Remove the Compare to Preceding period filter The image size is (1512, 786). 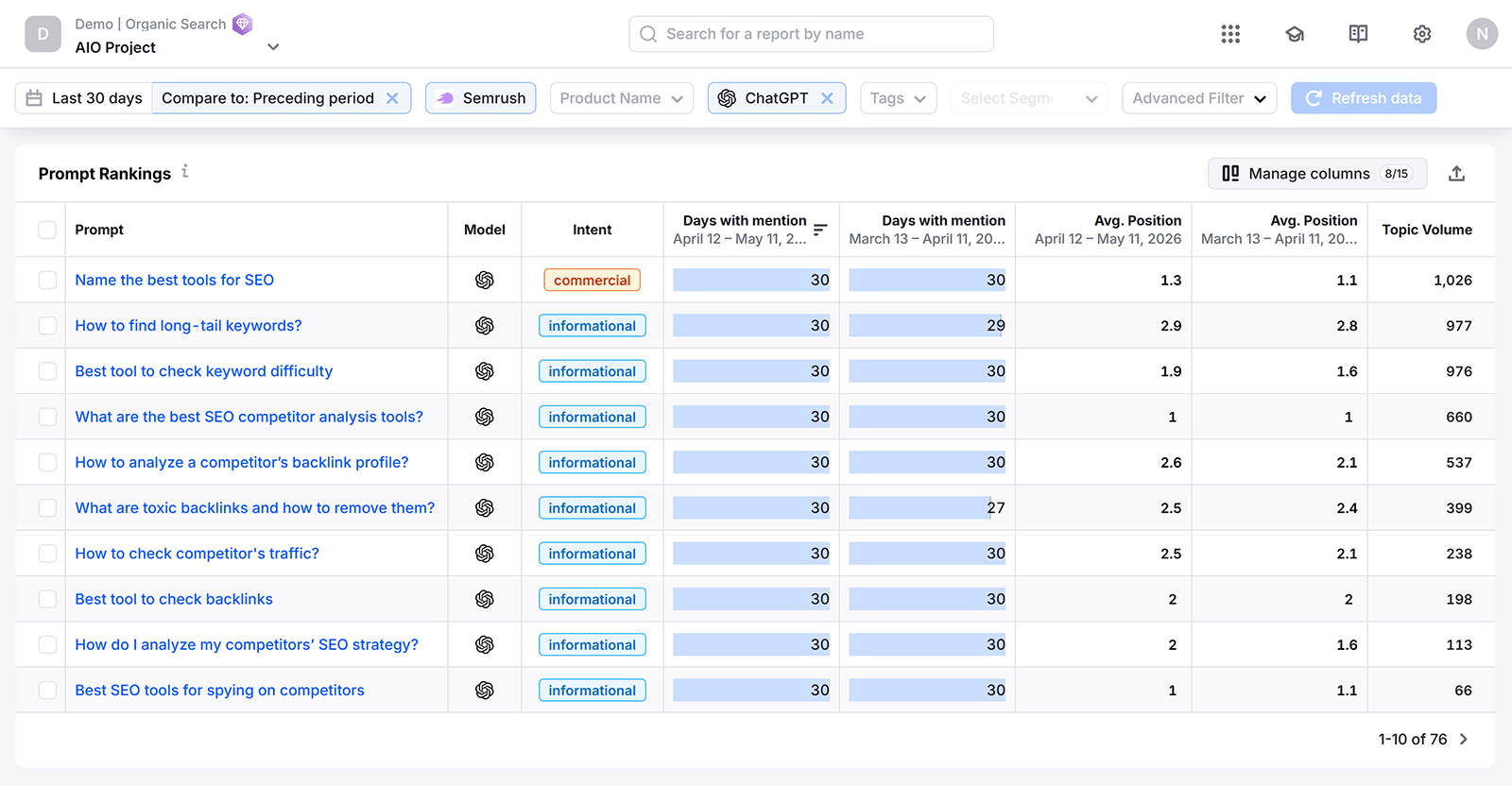pyautogui.click(x=392, y=98)
